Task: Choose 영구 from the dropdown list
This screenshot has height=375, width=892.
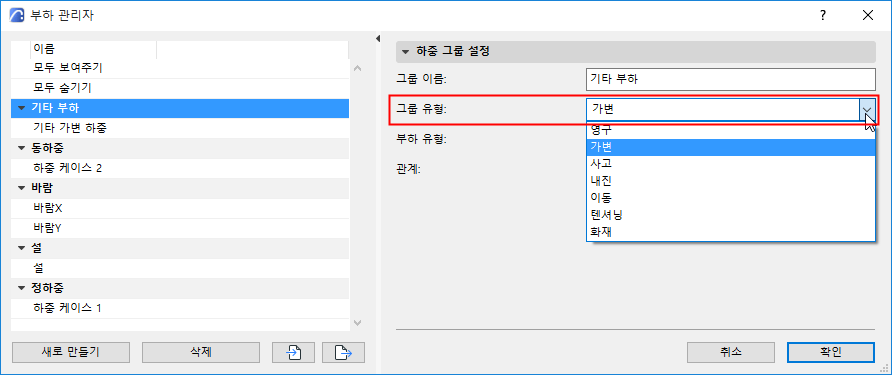Action: click(730, 130)
